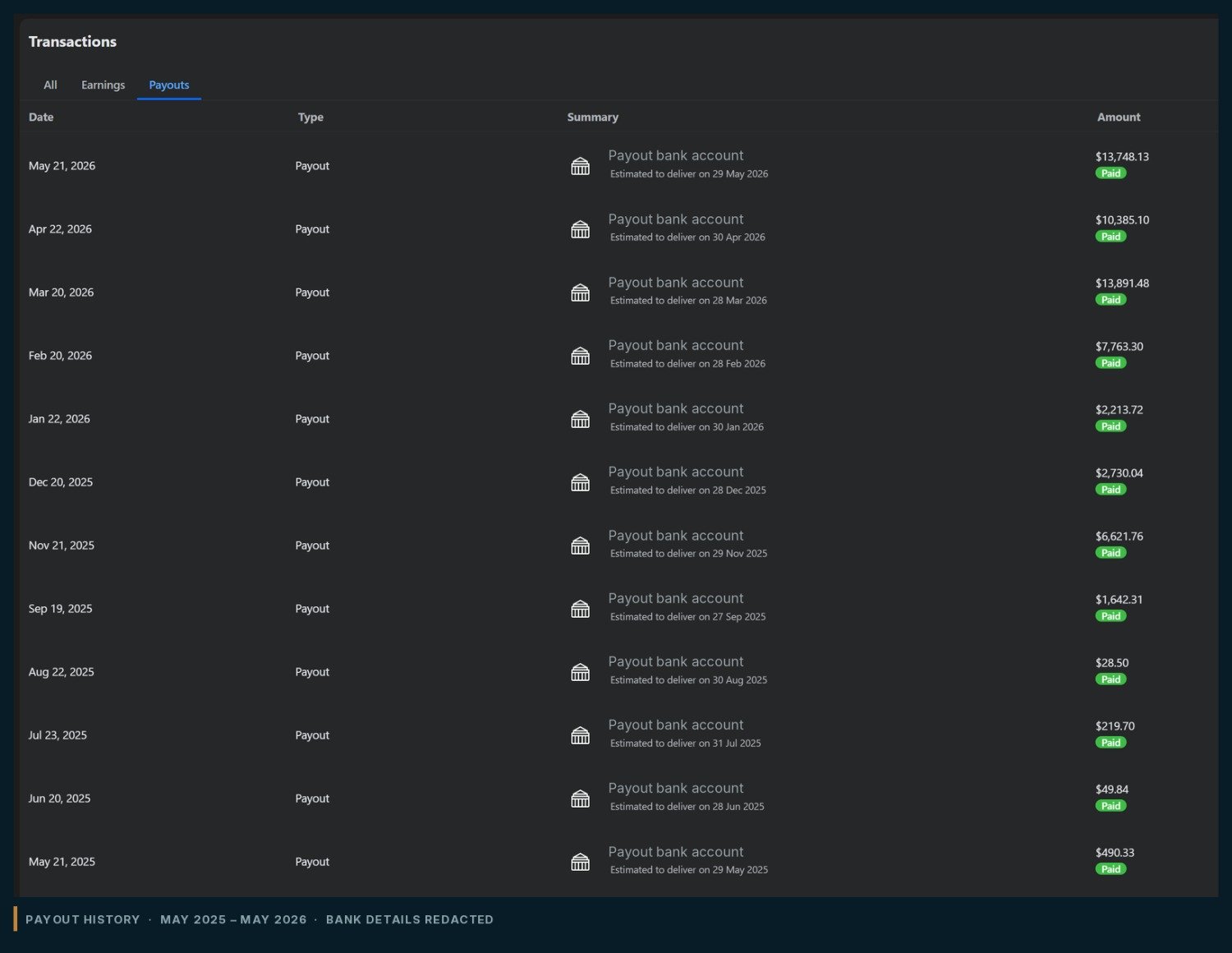The width and height of the screenshot is (1232, 953).
Task: Click the $28.50 payout amount
Action: 1112,663
